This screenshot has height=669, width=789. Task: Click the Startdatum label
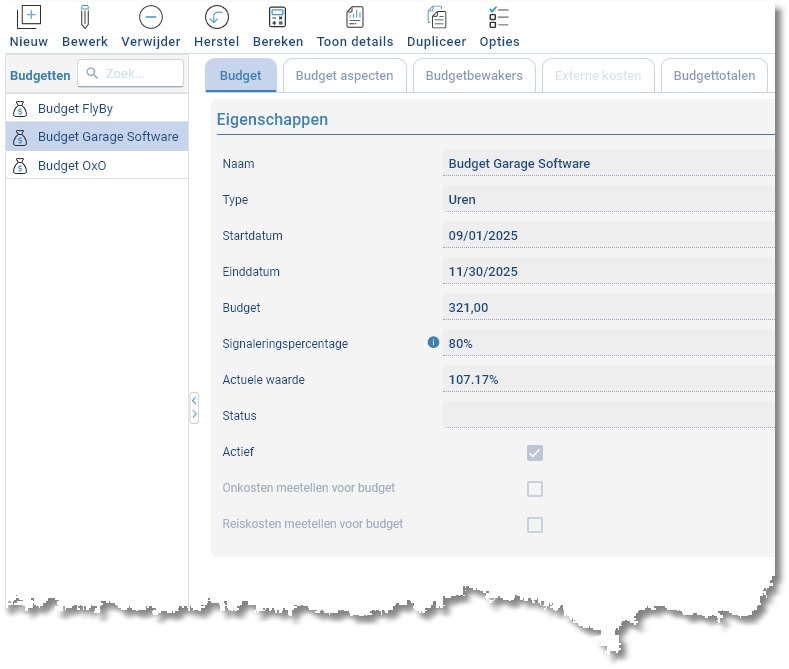coord(253,236)
